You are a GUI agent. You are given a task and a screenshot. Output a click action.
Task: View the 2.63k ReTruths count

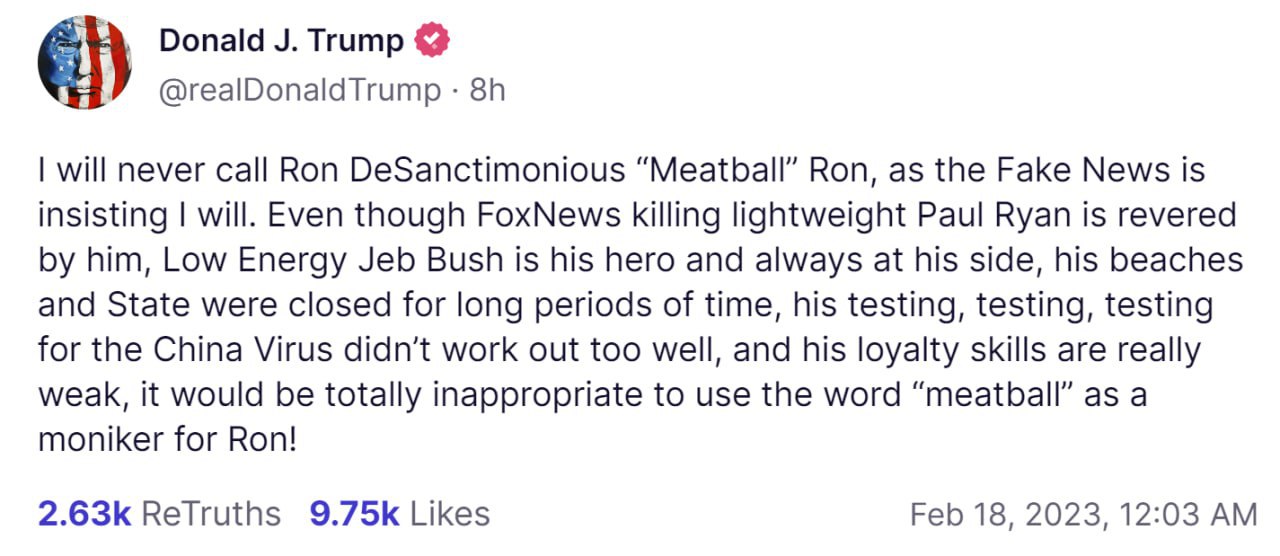84,513
